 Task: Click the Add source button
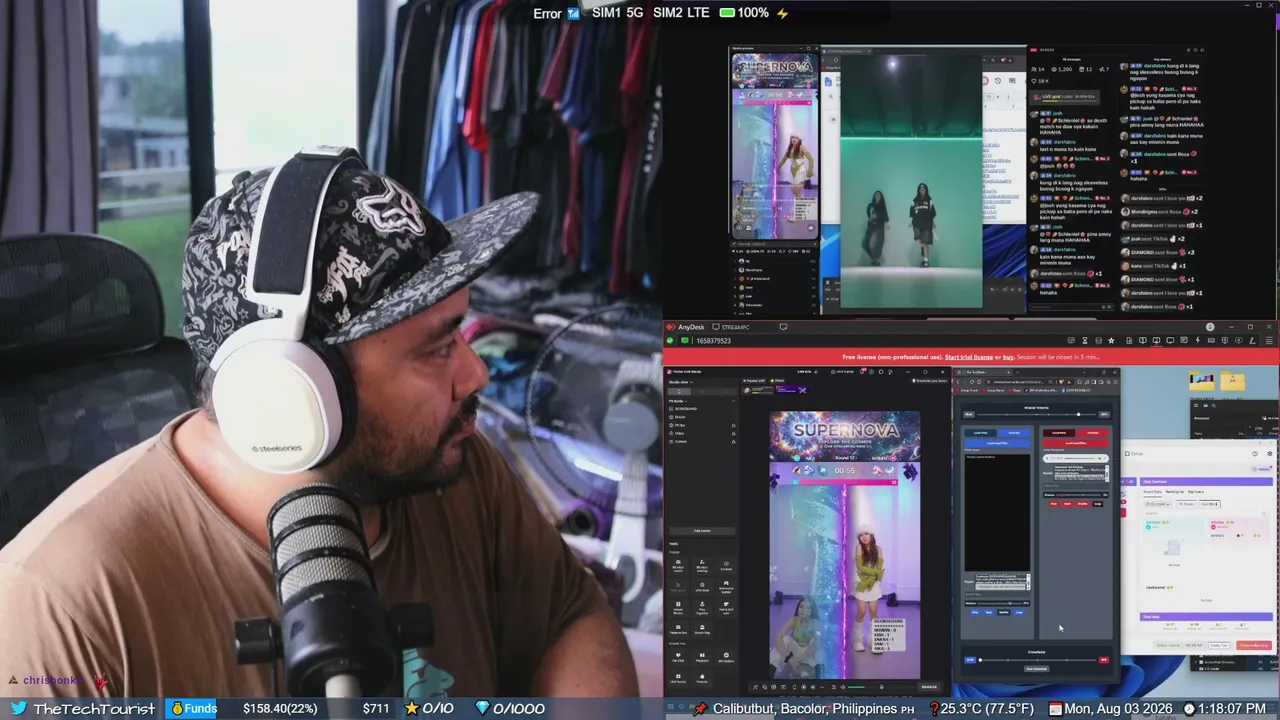point(702,531)
